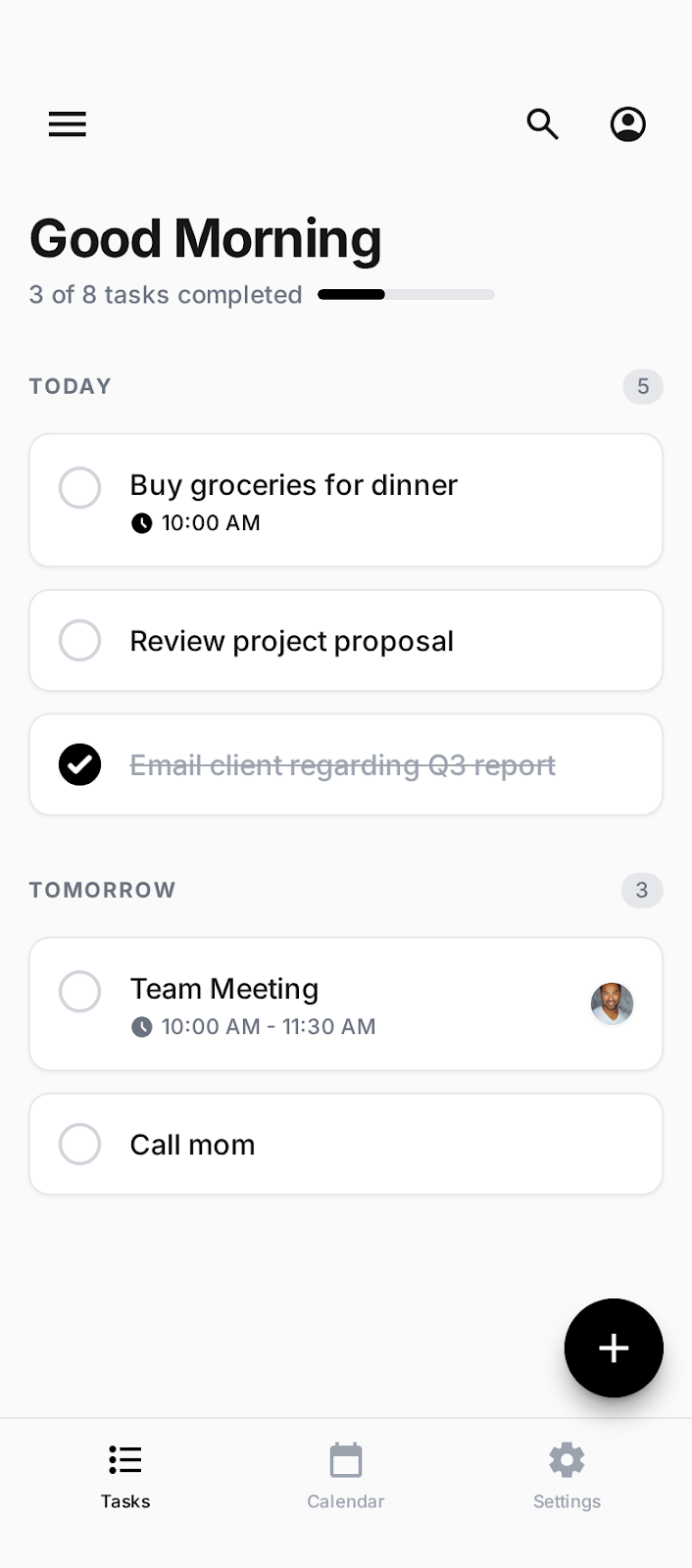Tap the search magnifier icon

542,124
